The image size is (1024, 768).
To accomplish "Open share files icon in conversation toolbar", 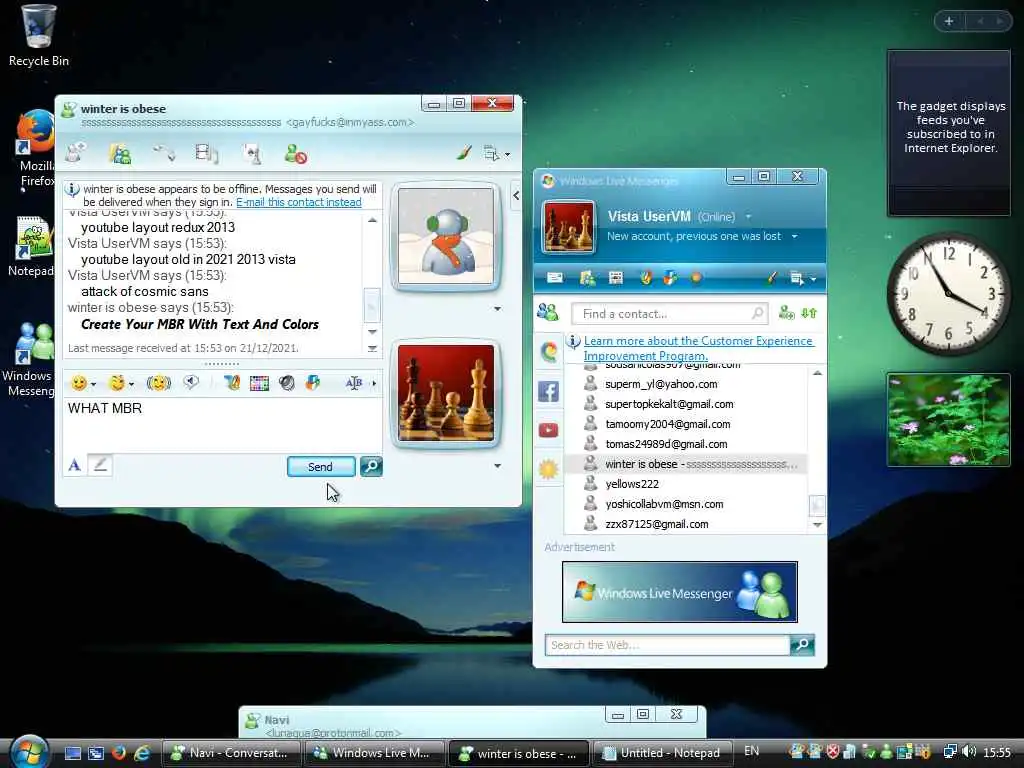I will (120, 153).
